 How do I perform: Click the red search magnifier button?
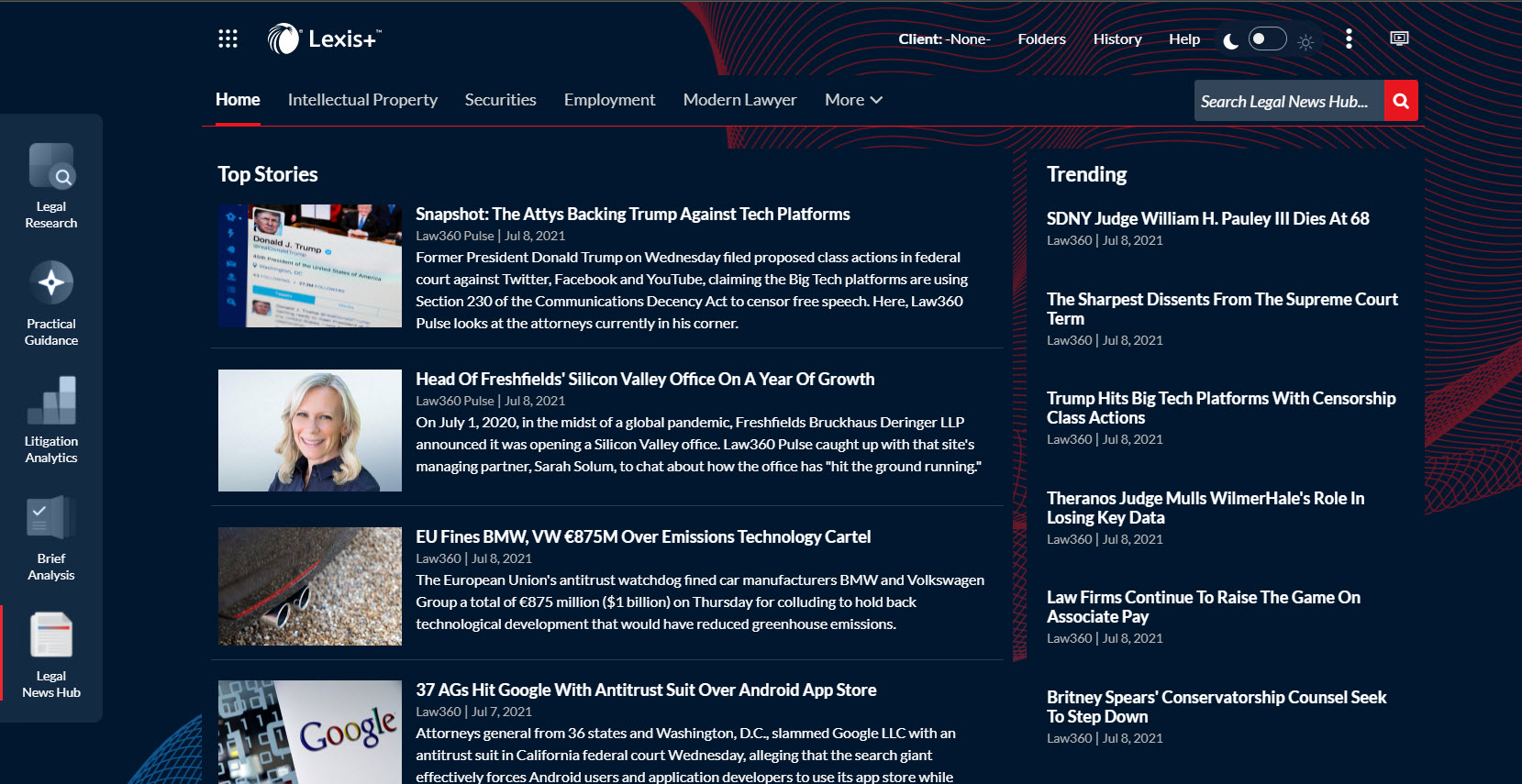click(x=1401, y=101)
